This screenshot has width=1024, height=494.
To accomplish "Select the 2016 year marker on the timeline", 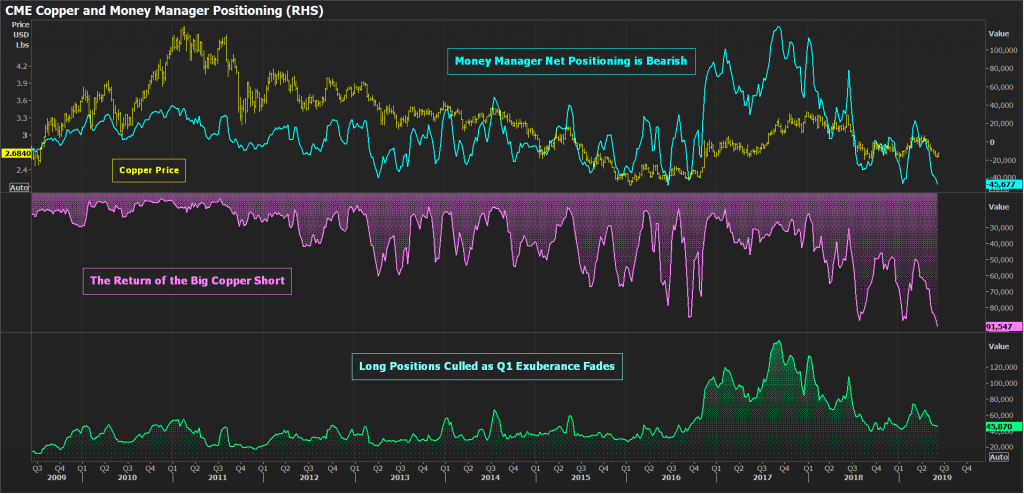I will [671, 478].
